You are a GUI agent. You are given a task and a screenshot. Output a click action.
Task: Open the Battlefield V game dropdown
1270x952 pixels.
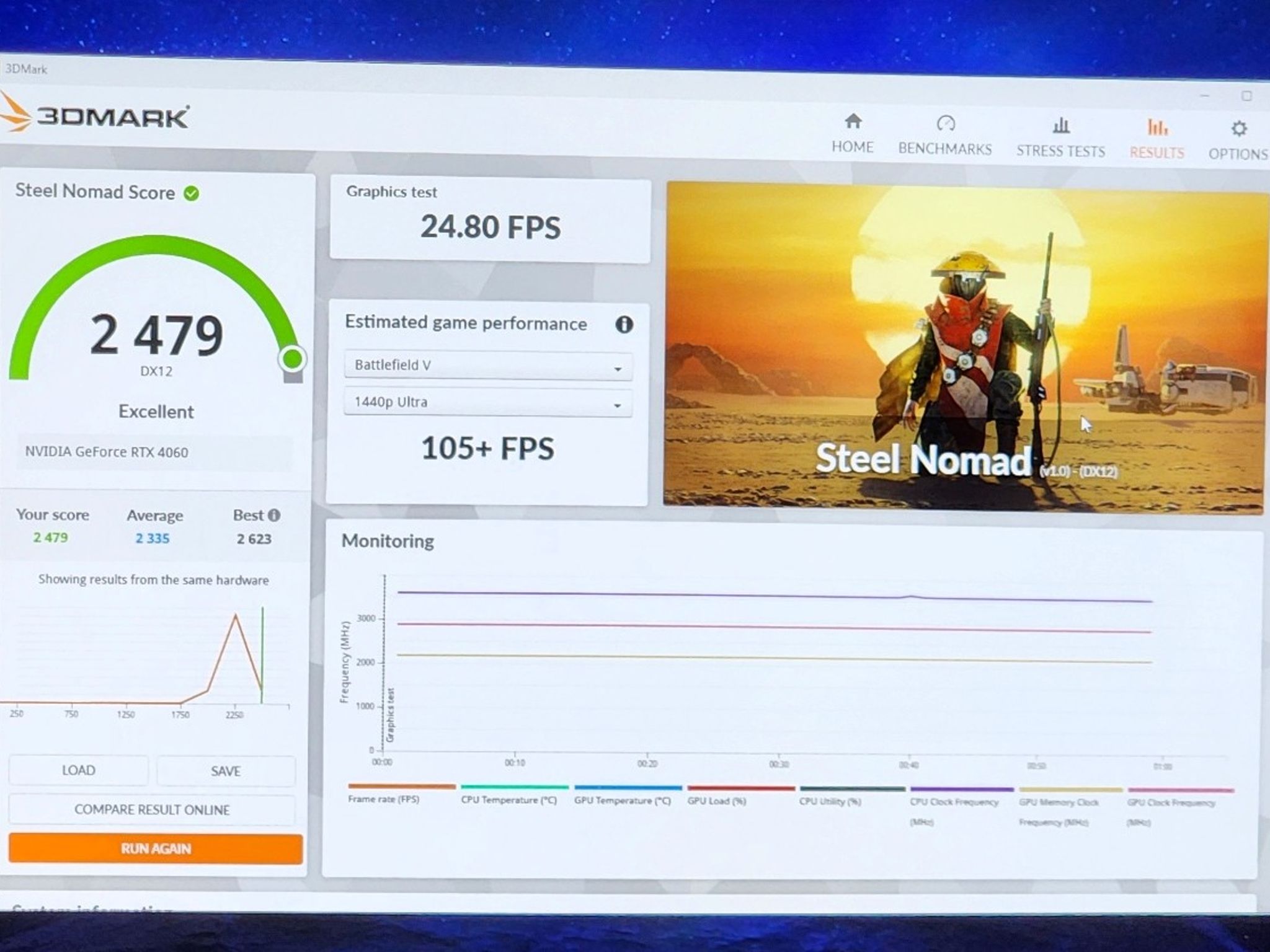(488, 366)
